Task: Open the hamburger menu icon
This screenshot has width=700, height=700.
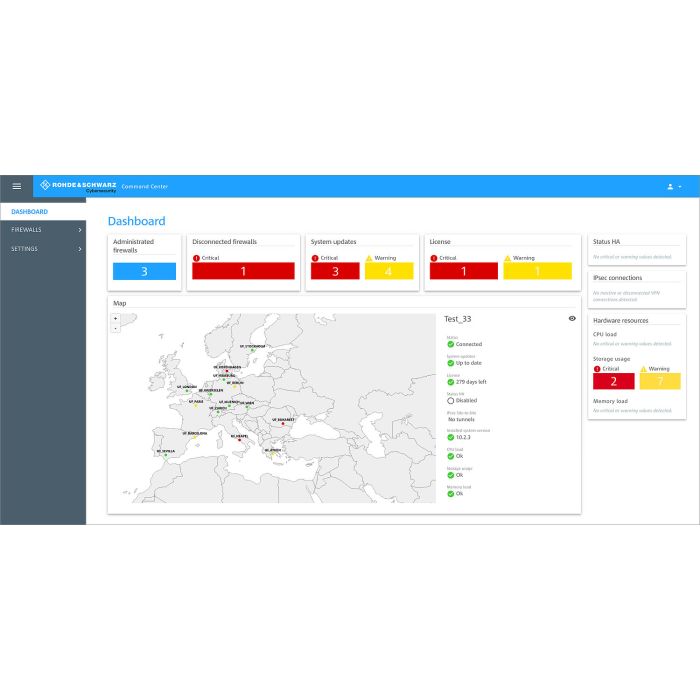Action: pyautogui.click(x=17, y=186)
